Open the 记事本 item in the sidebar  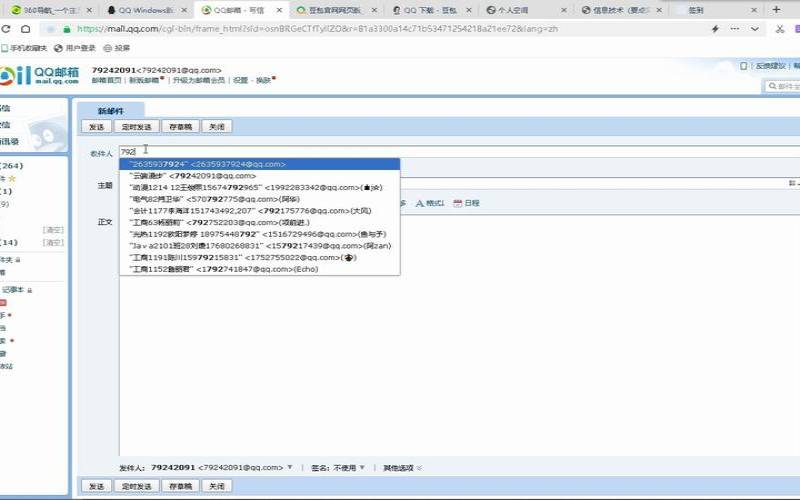13,290
